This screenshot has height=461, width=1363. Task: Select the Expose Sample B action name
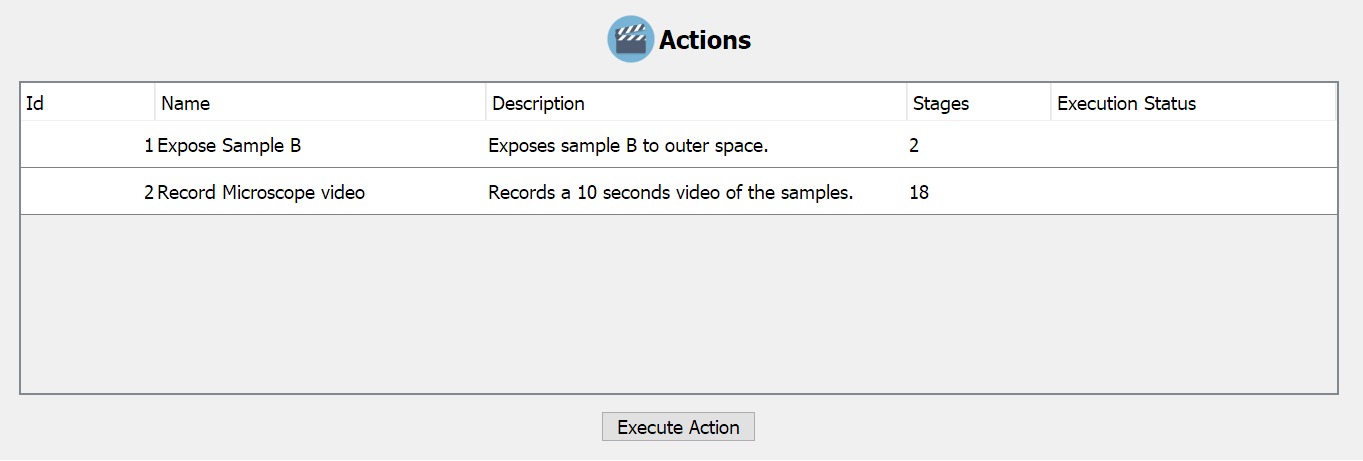(230, 145)
